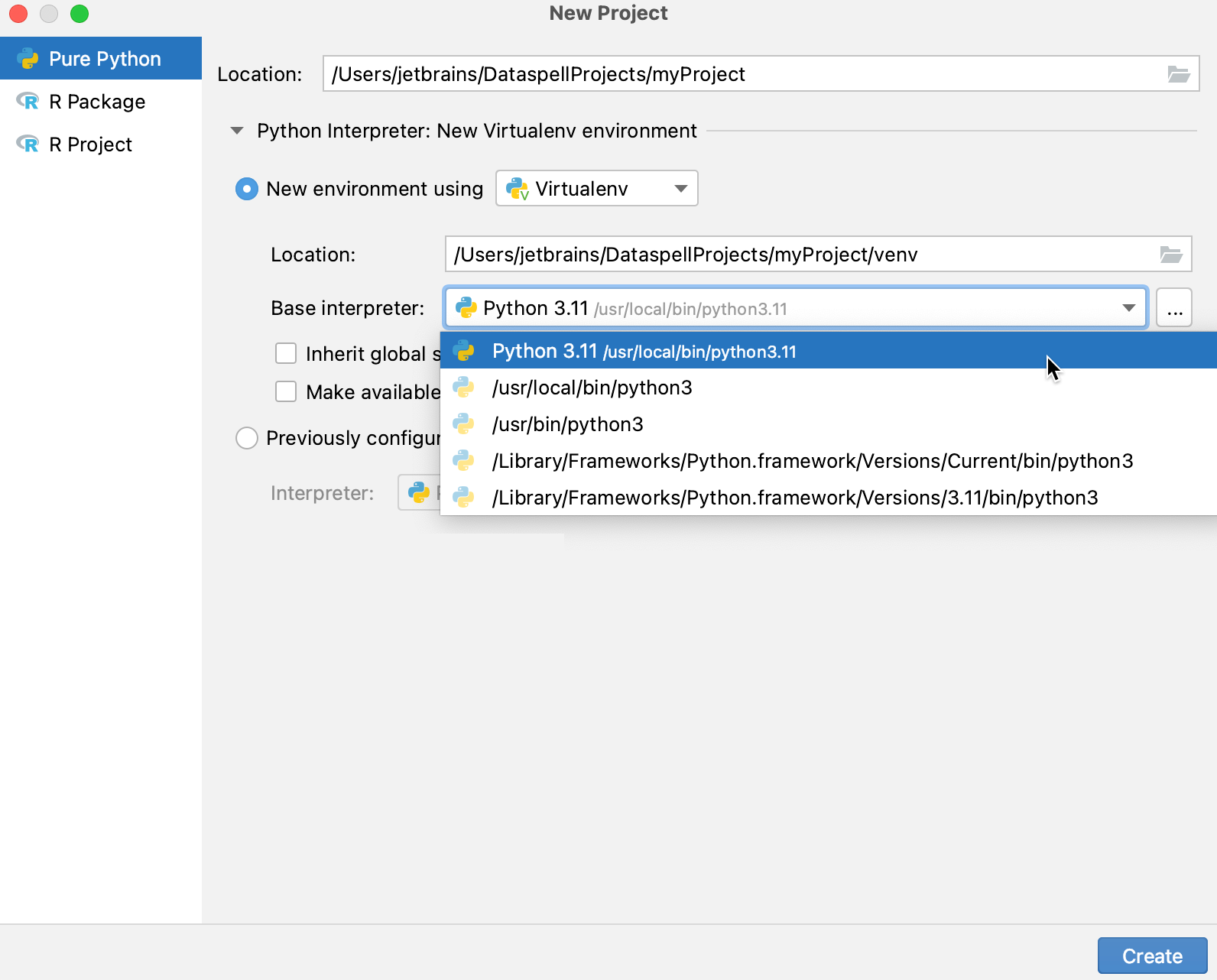This screenshot has height=980, width=1217.
Task: Click the Base interpreter combo box arrow
Action: (x=1128, y=308)
